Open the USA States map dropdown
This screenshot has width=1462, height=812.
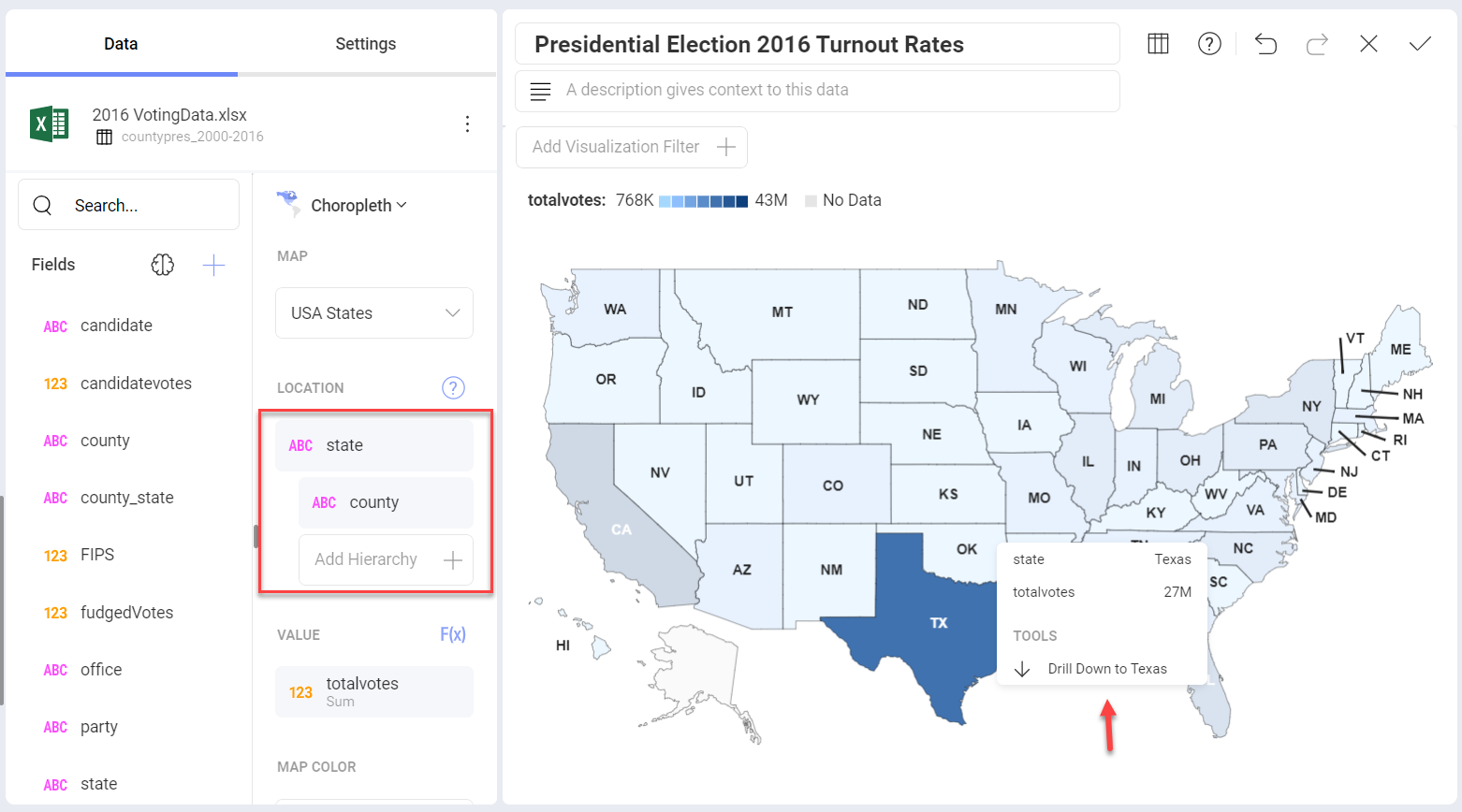(374, 312)
